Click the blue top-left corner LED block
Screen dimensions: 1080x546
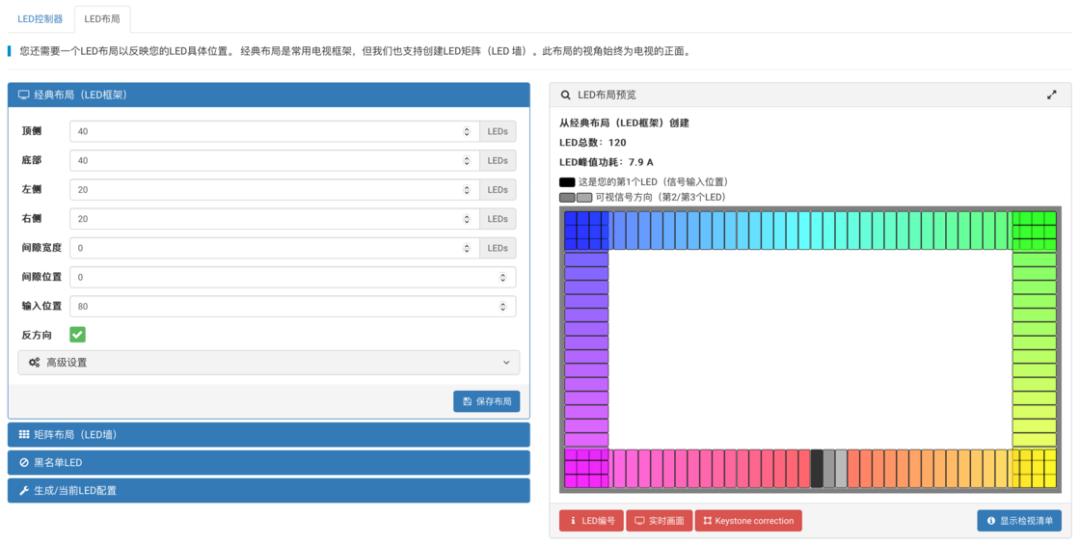586,231
